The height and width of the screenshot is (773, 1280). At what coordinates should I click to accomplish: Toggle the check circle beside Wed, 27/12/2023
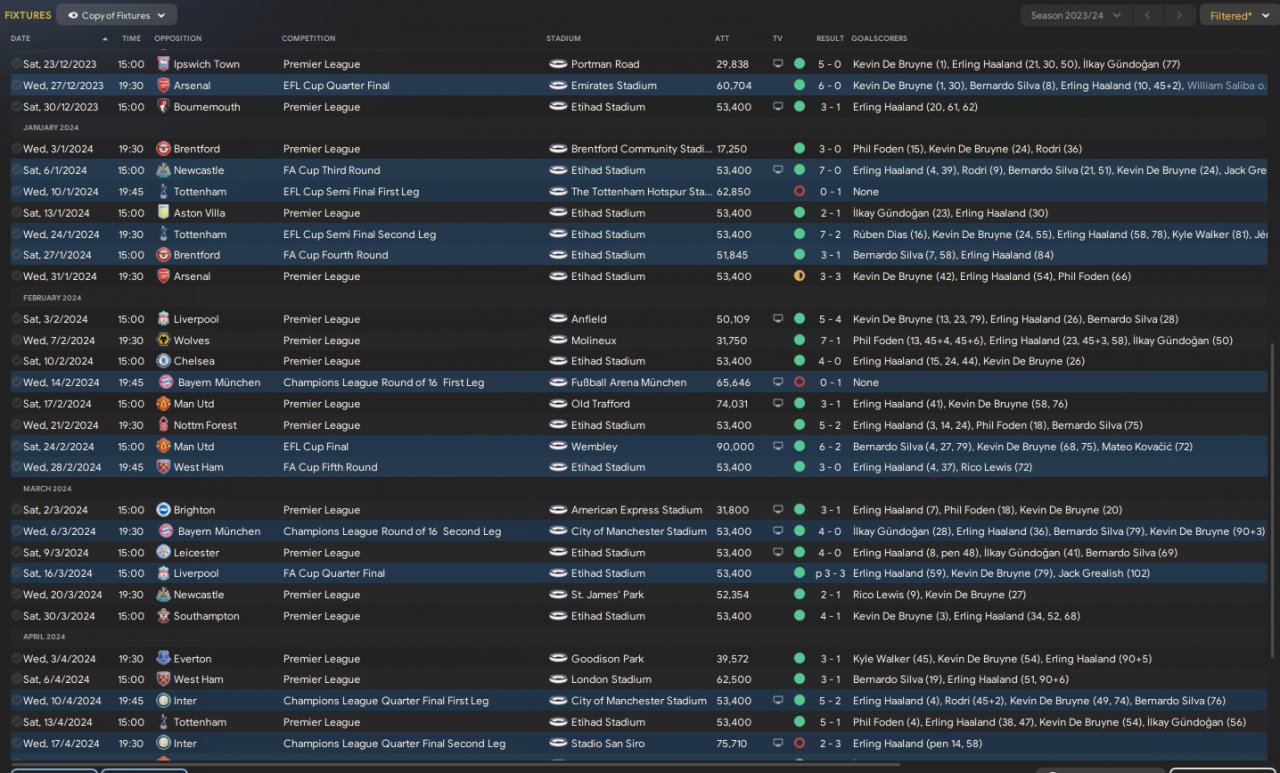pyautogui.click(x=16, y=85)
